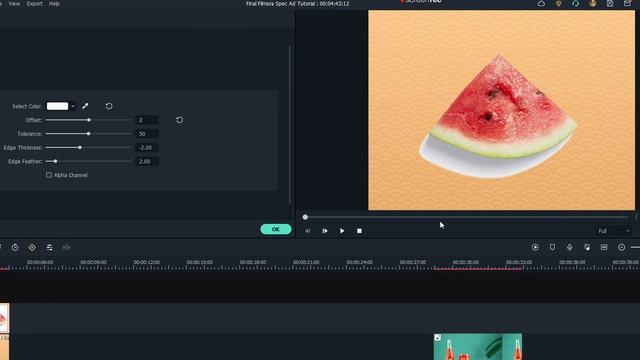This screenshot has width=640, height=360.
Task: Click the effects panel vertical scrollbar
Action: pos(290,124)
